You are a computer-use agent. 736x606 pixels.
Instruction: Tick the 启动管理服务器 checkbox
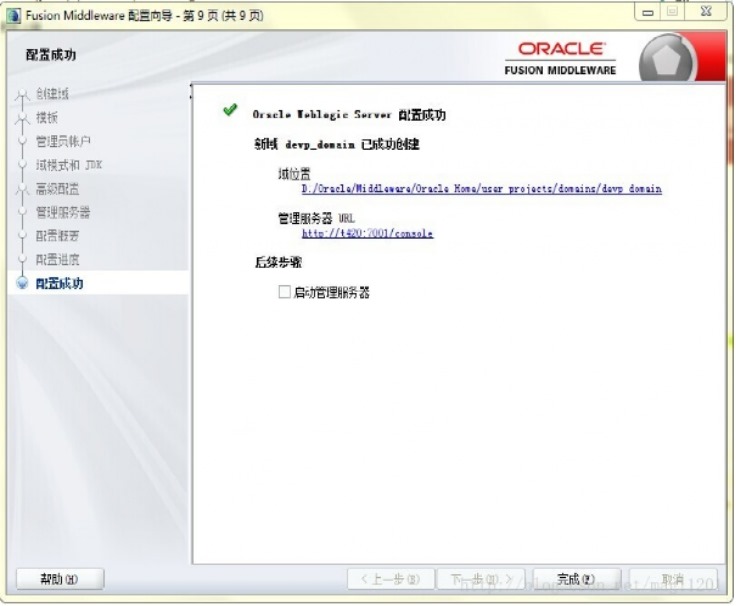(x=284, y=292)
